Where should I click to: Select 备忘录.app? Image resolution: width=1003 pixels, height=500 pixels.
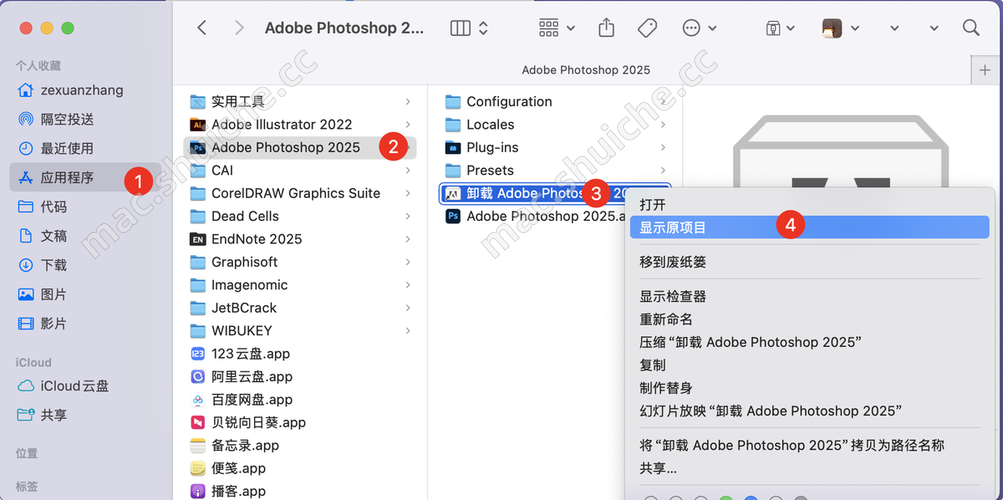point(300,446)
